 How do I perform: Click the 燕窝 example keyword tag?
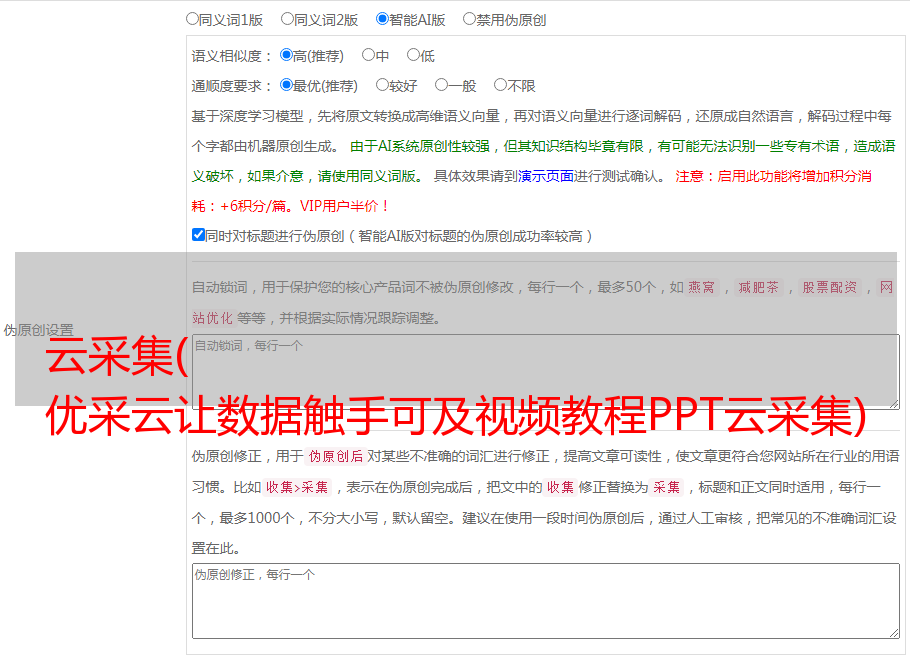click(x=702, y=287)
